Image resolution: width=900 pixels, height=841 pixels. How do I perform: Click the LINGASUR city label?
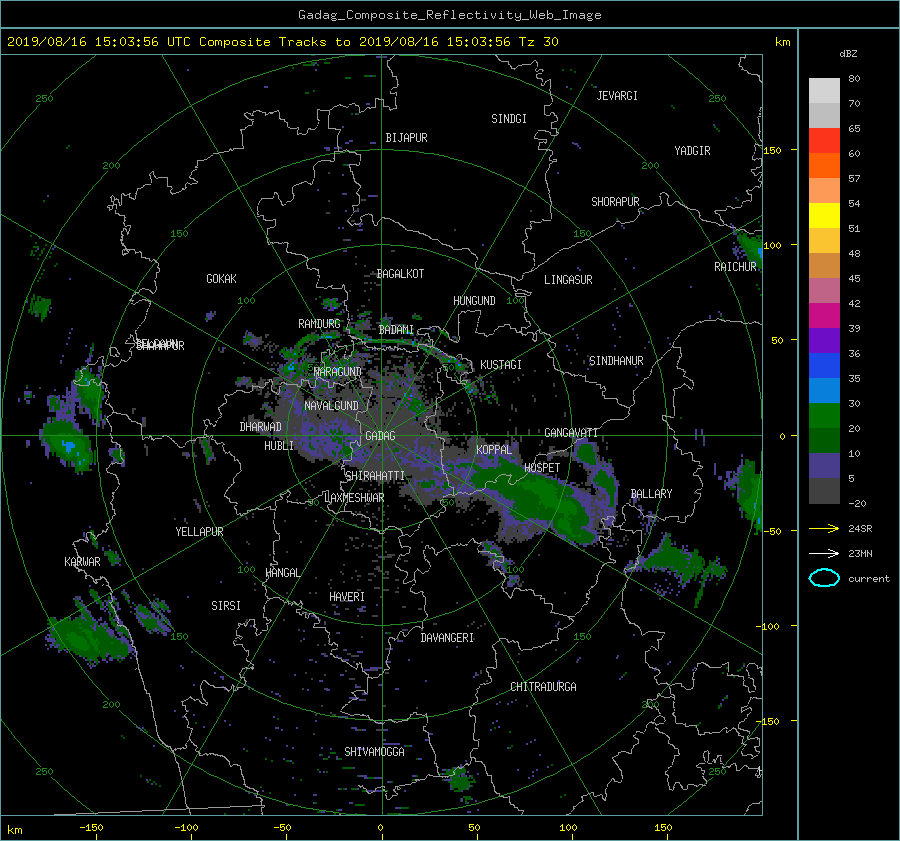tap(568, 280)
